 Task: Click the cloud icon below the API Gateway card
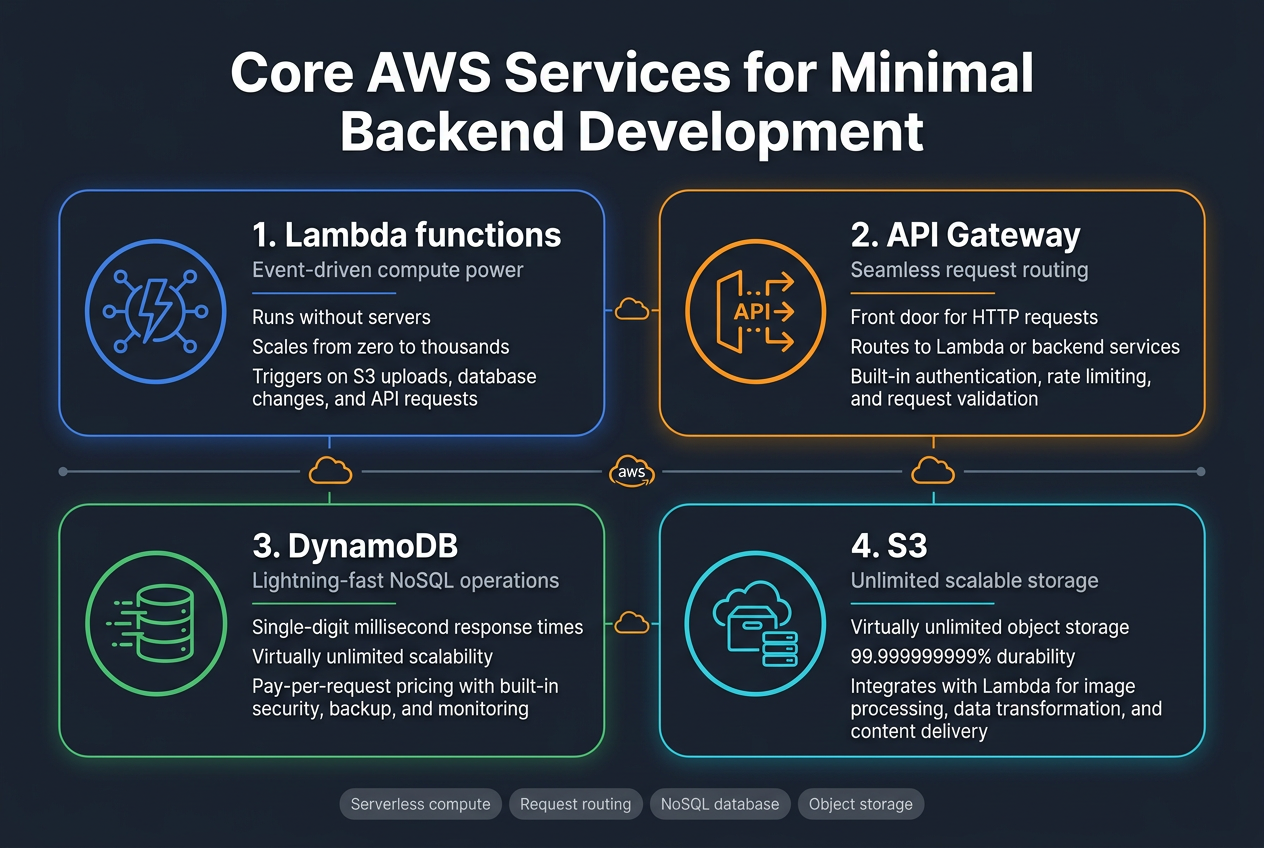(x=933, y=470)
